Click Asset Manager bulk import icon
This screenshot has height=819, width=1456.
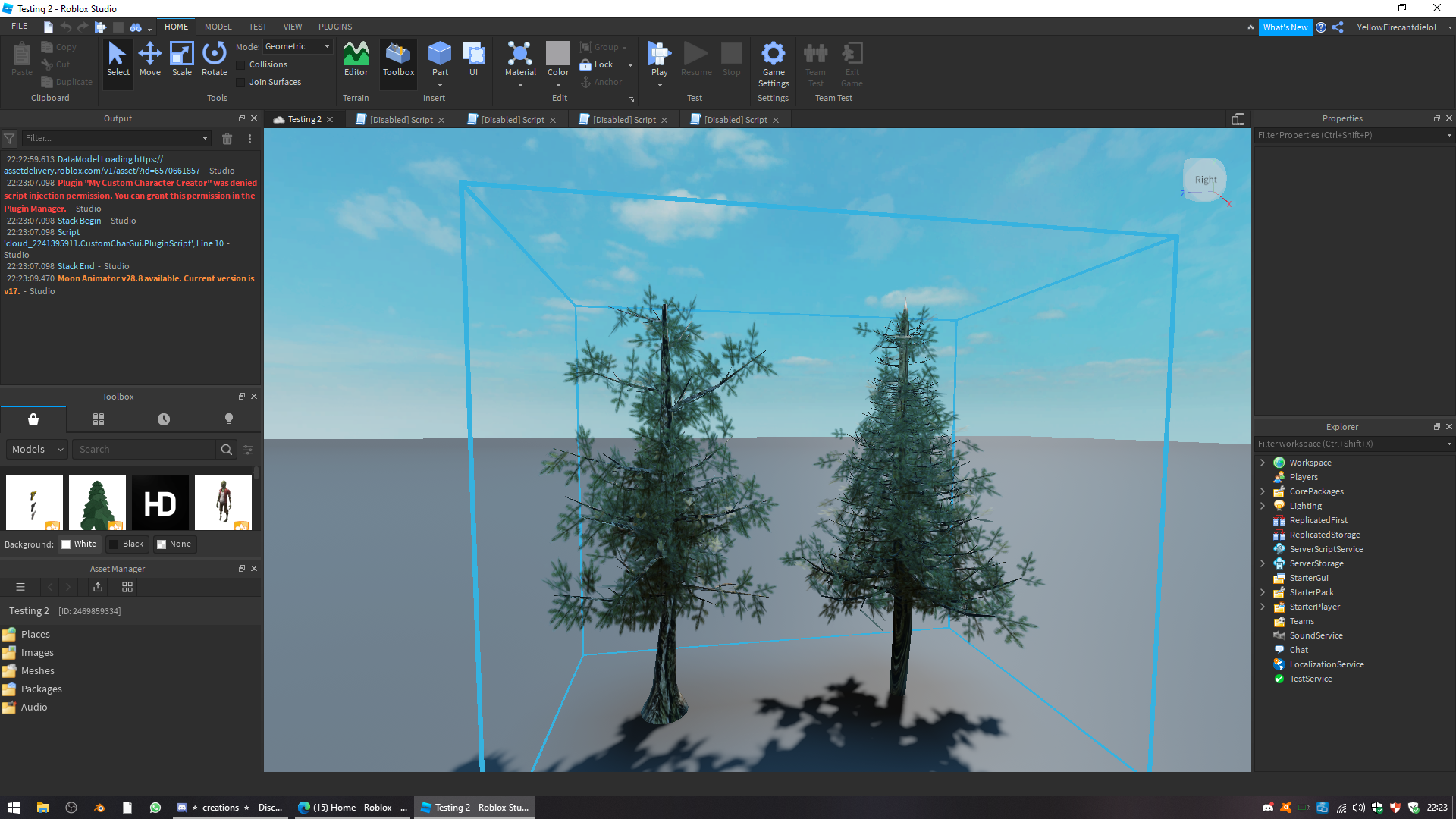click(98, 587)
